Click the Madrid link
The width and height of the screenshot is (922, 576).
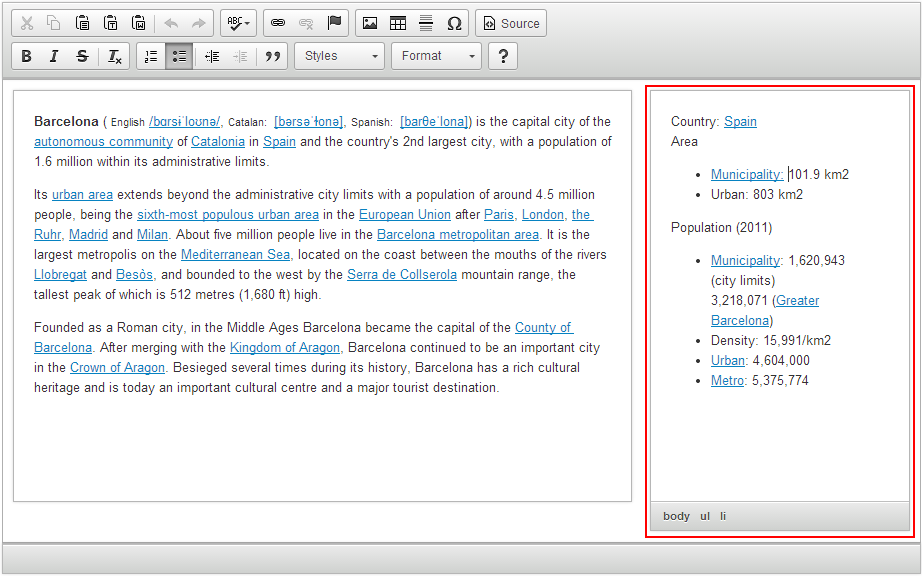tap(88, 235)
